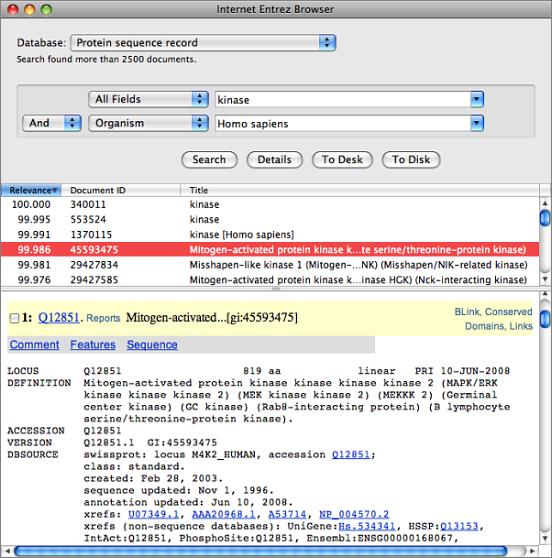Jump to the Comment section

(x=34, y=344)
